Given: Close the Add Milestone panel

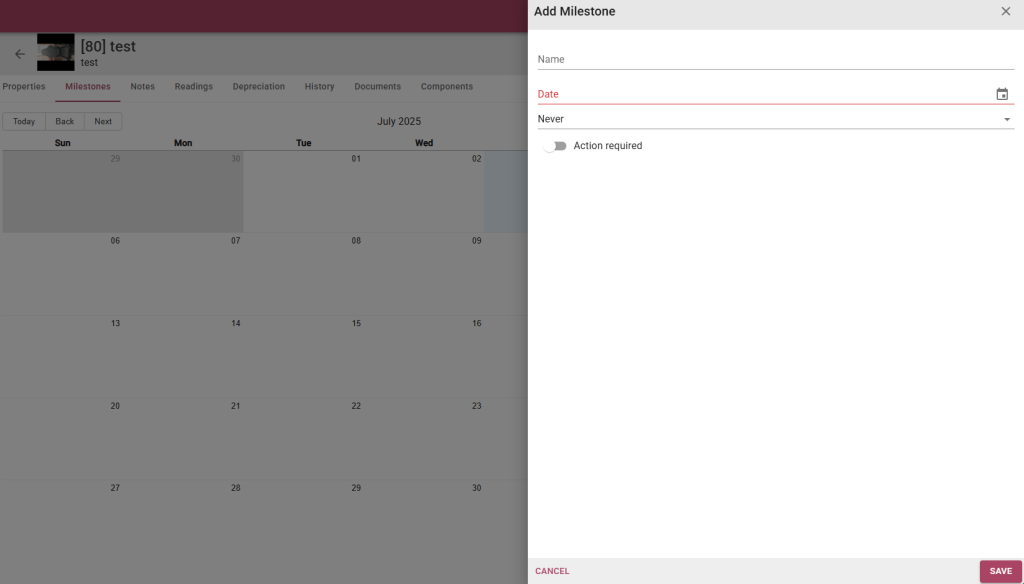Looking at the screenshot, I should (1006, 11).
